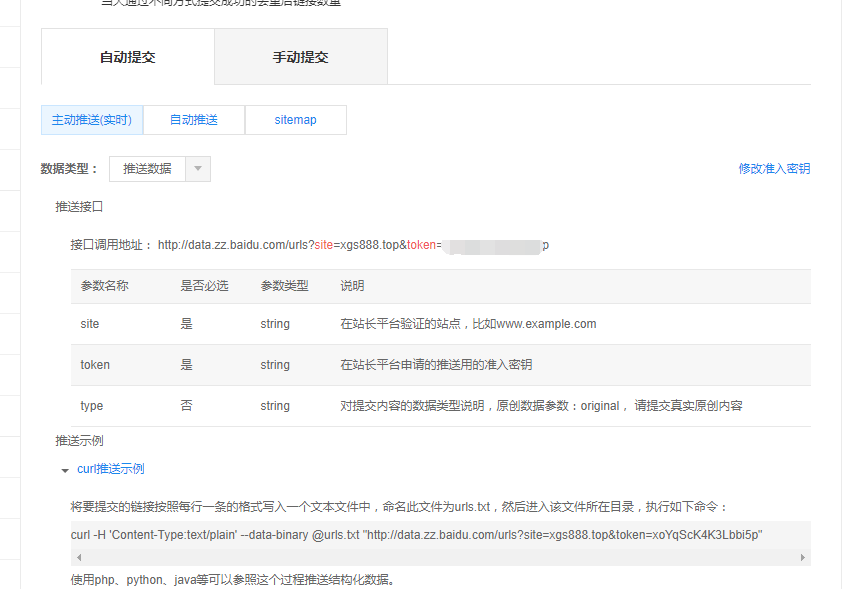Click the 推送接口 heading
This screenshot has width=854, height=589.
[79, 207]
